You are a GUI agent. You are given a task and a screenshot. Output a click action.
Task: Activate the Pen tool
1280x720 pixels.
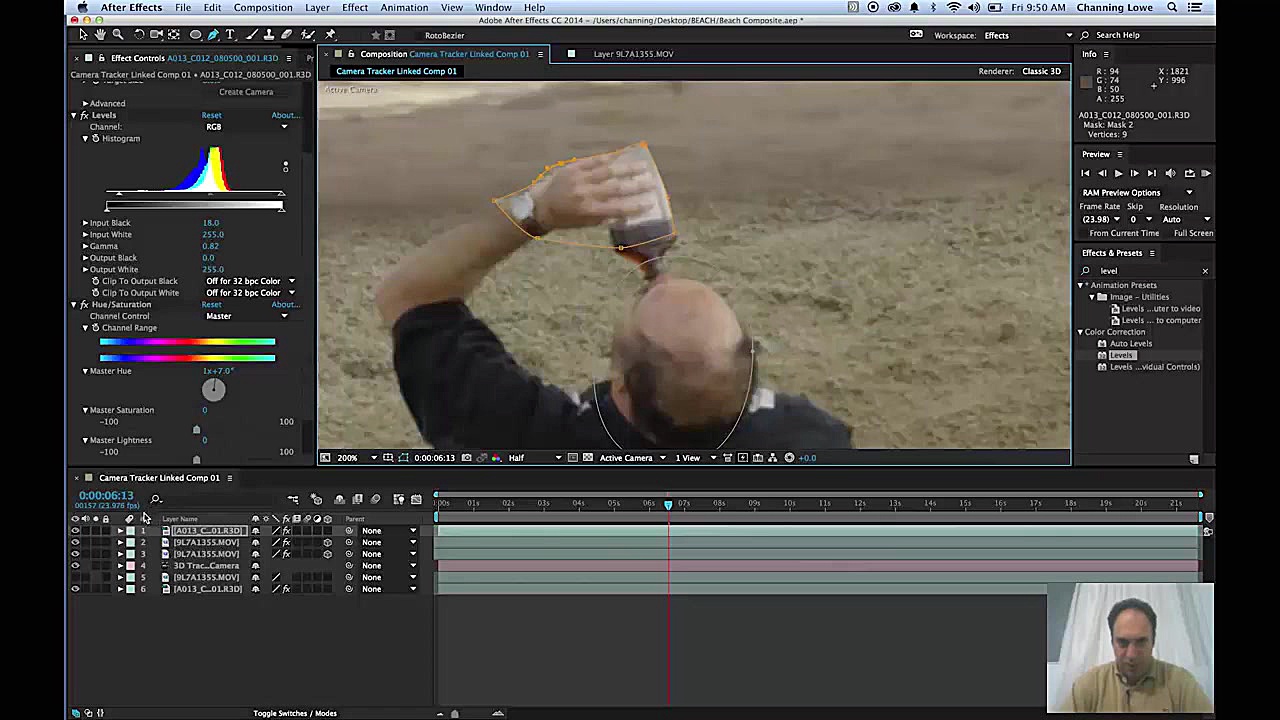point(214,34)
